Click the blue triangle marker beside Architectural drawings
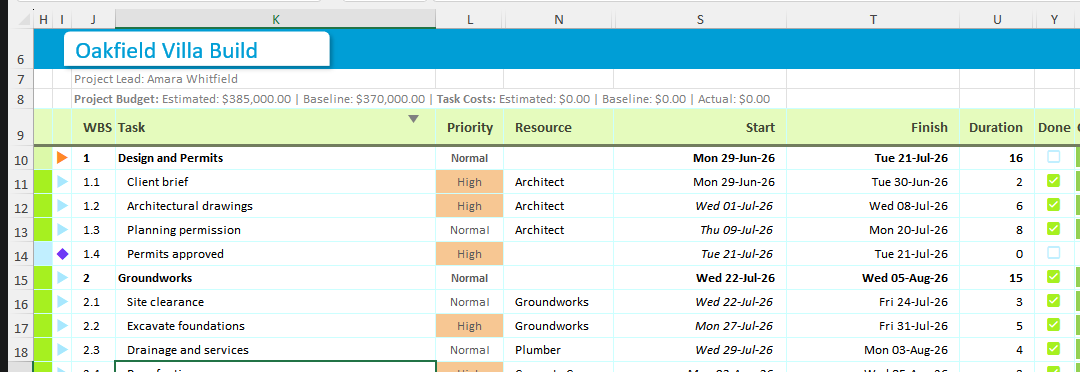 pyautogui.click(x=62, y=206)
